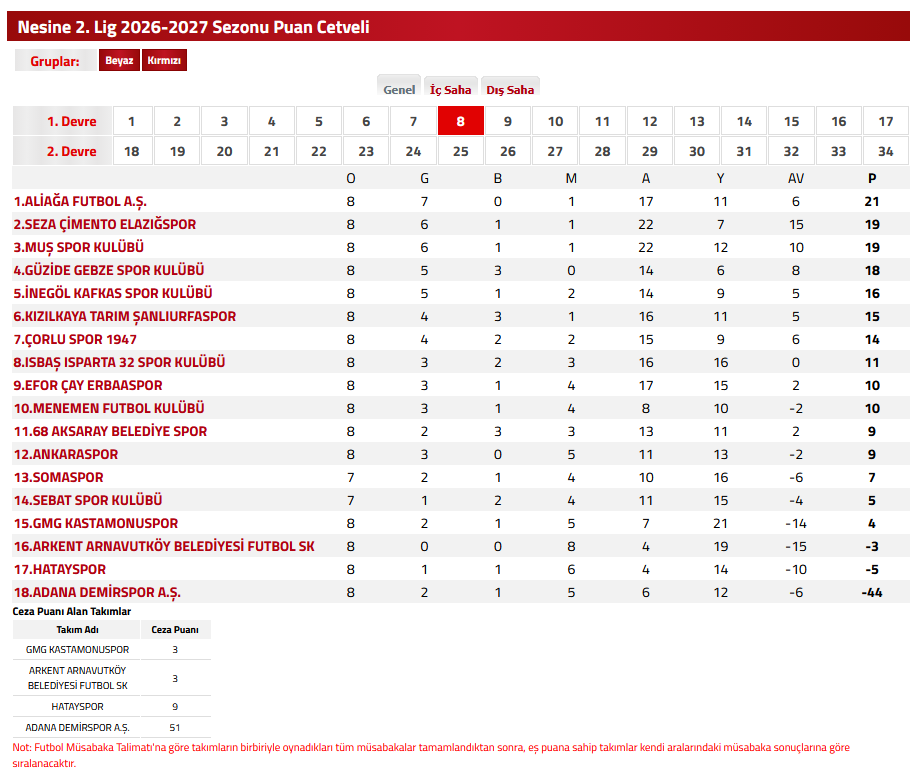Click ADANA DEMİRSPOR's points value -44
The image size is (911, 778).
tap(872, 593)
